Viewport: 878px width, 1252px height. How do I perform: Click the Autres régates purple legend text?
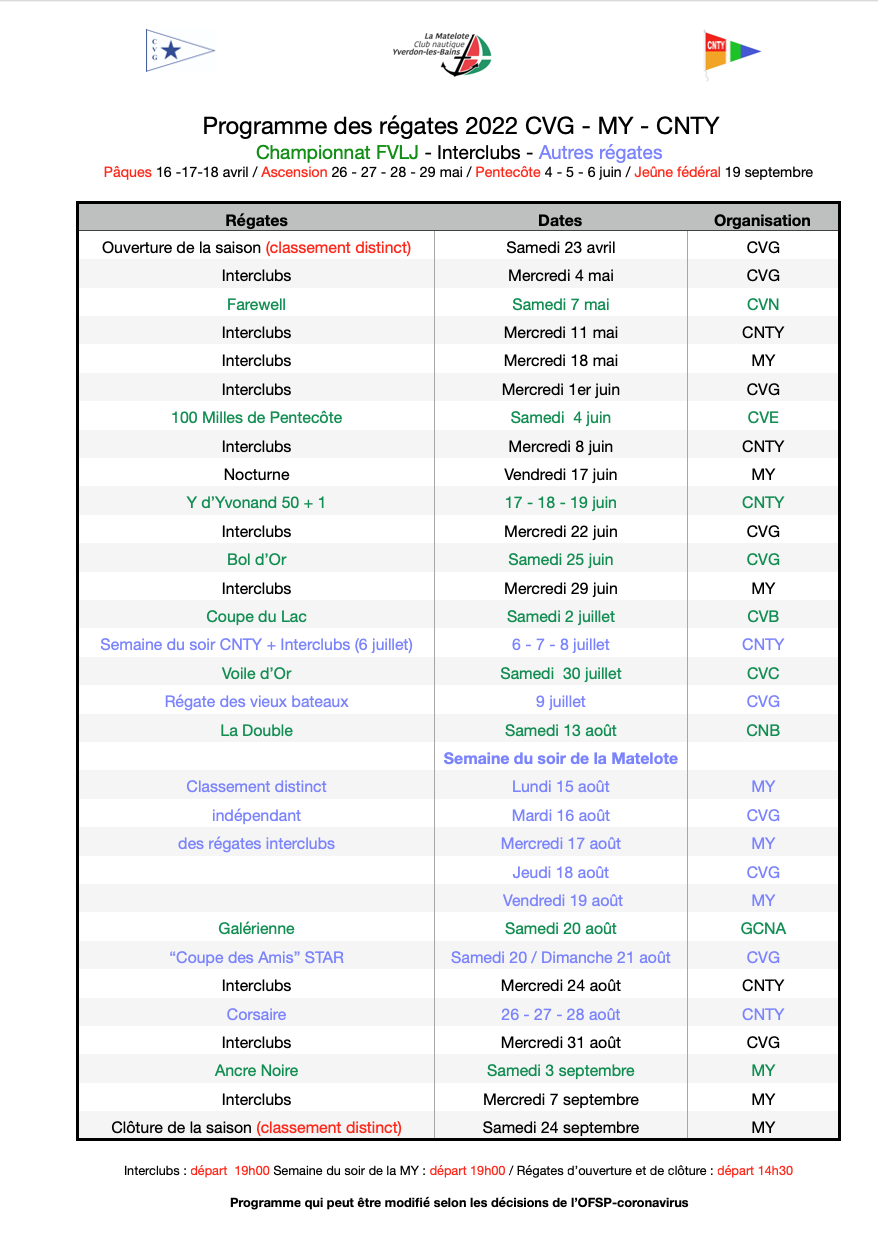point(600,153)
